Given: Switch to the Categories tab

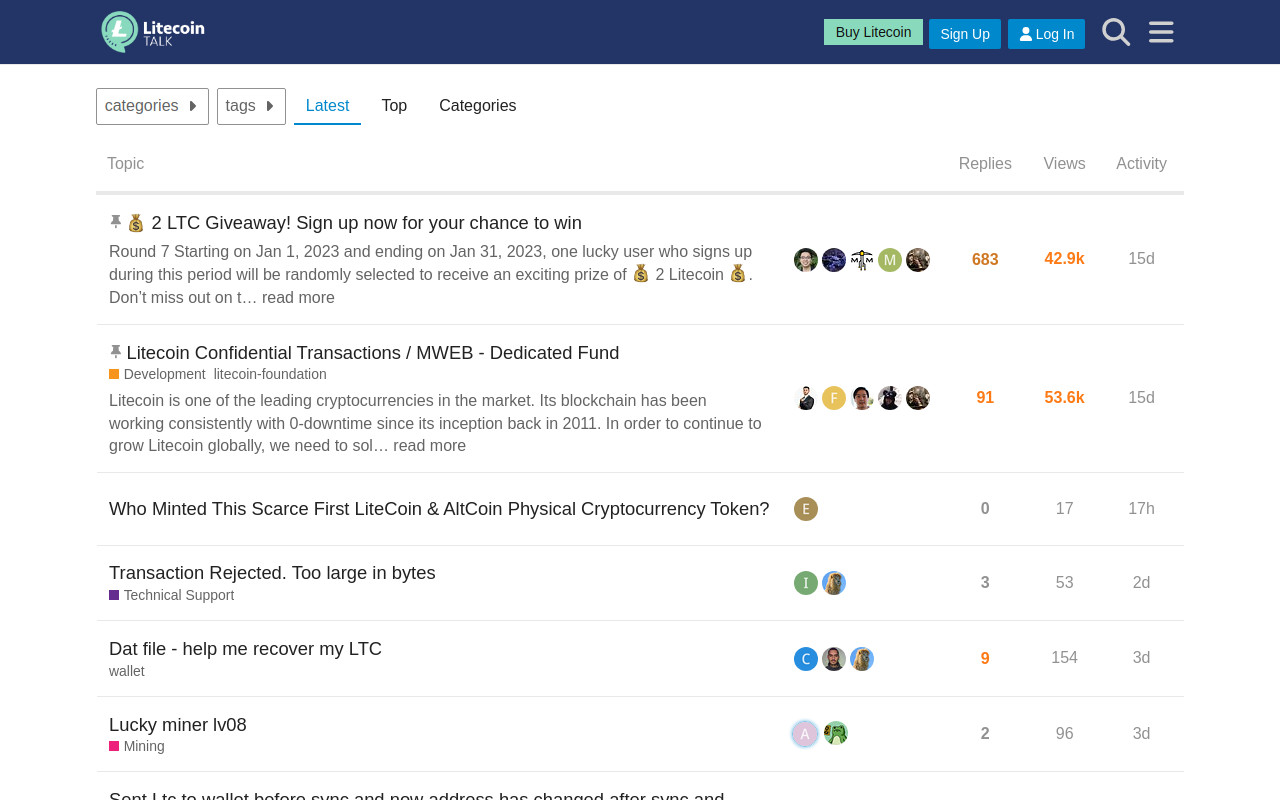Looking at the screenshot, I should (x=478, y=106).
